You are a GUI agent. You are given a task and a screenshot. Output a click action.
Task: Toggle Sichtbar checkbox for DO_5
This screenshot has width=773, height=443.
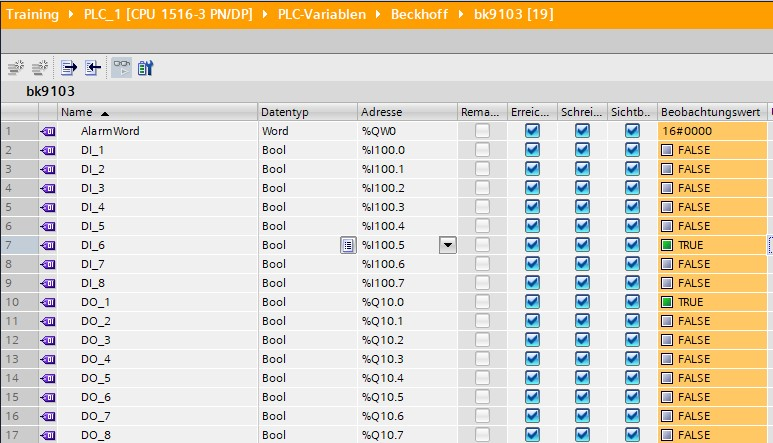[x=632, y=378]
